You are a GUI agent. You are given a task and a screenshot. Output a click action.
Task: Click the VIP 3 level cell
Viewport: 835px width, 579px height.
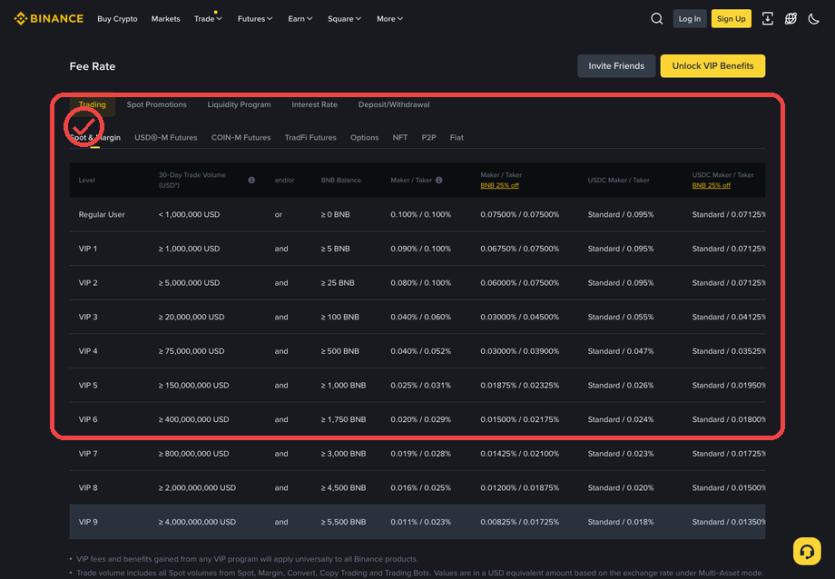[x=88, y=316]
